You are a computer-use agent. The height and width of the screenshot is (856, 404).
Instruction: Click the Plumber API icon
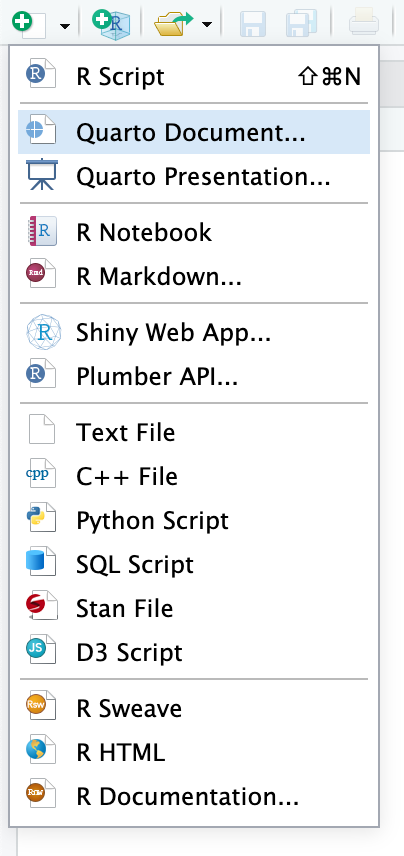[41, 374]
